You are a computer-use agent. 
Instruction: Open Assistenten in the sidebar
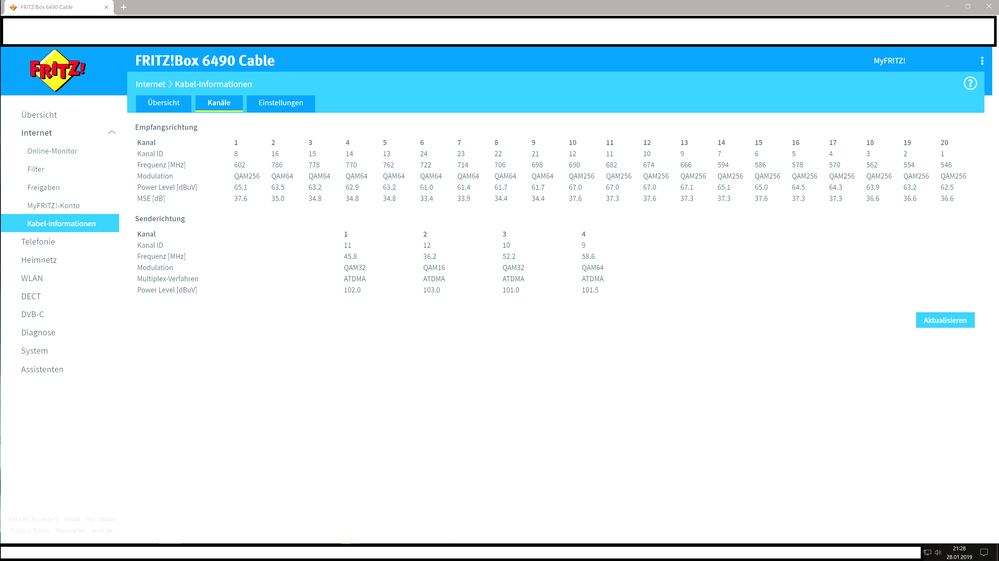point(42,369)
